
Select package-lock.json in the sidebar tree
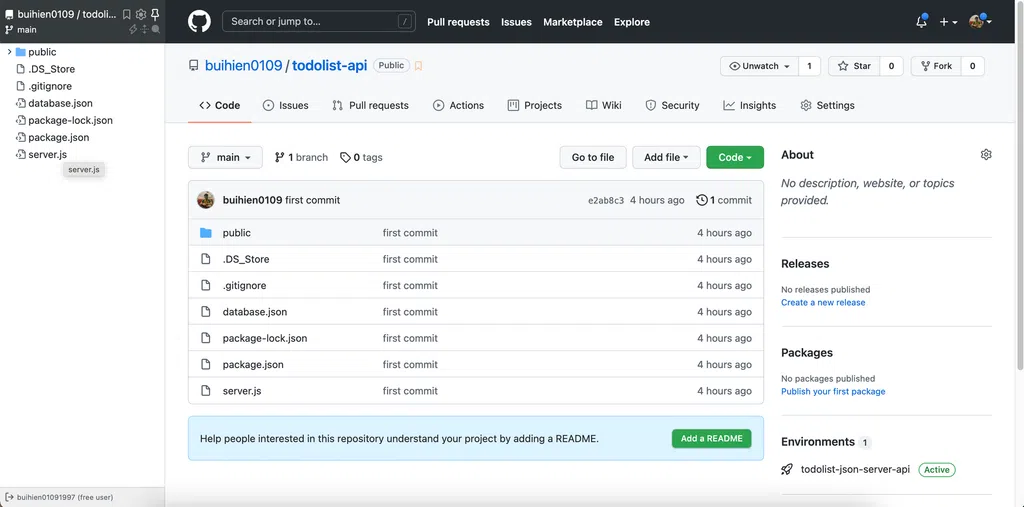[71, 120]
